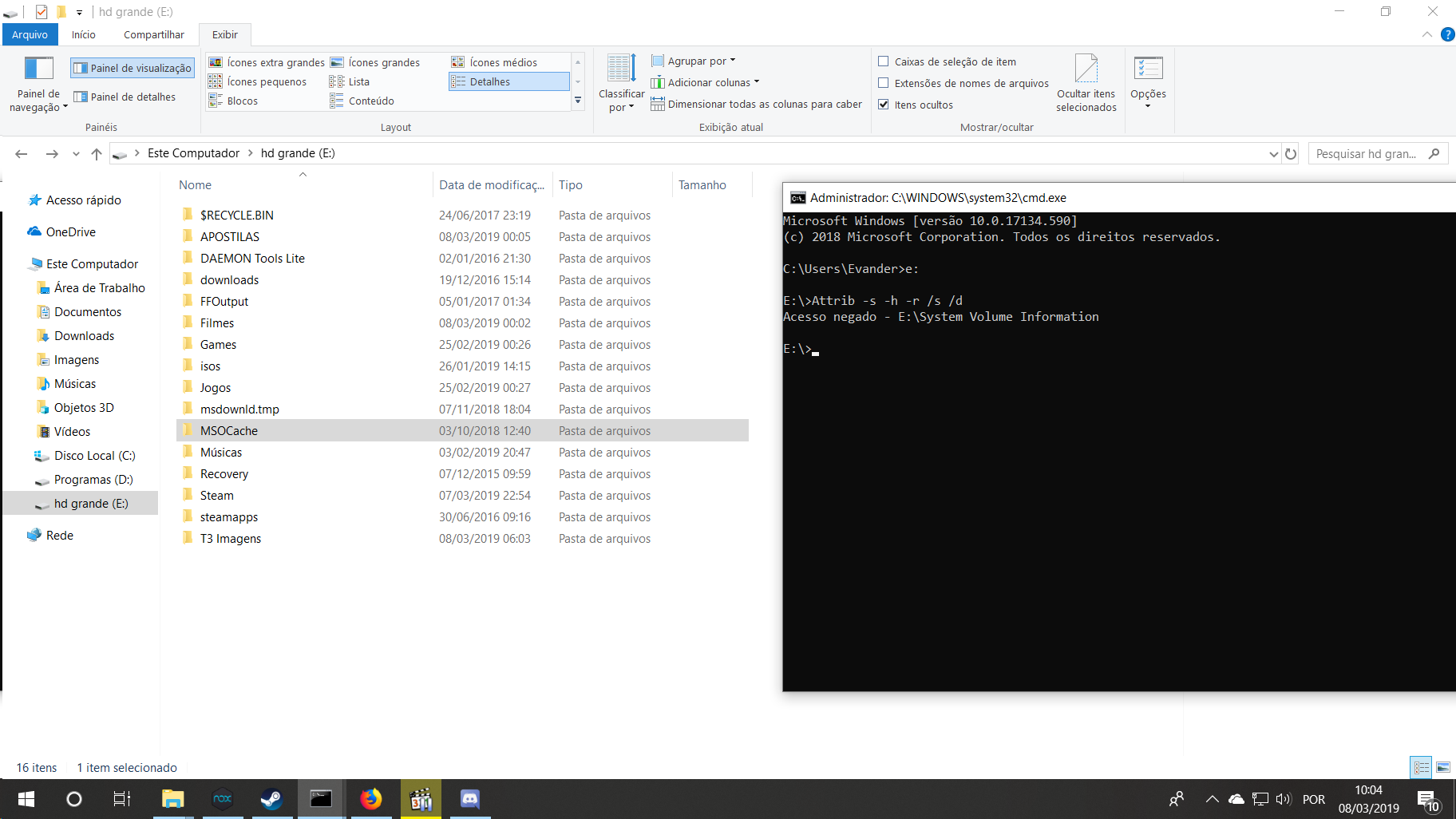This screenshot has height=819, width=1456.
Task: Open Agrupar por dropdown
Action: 693,61
